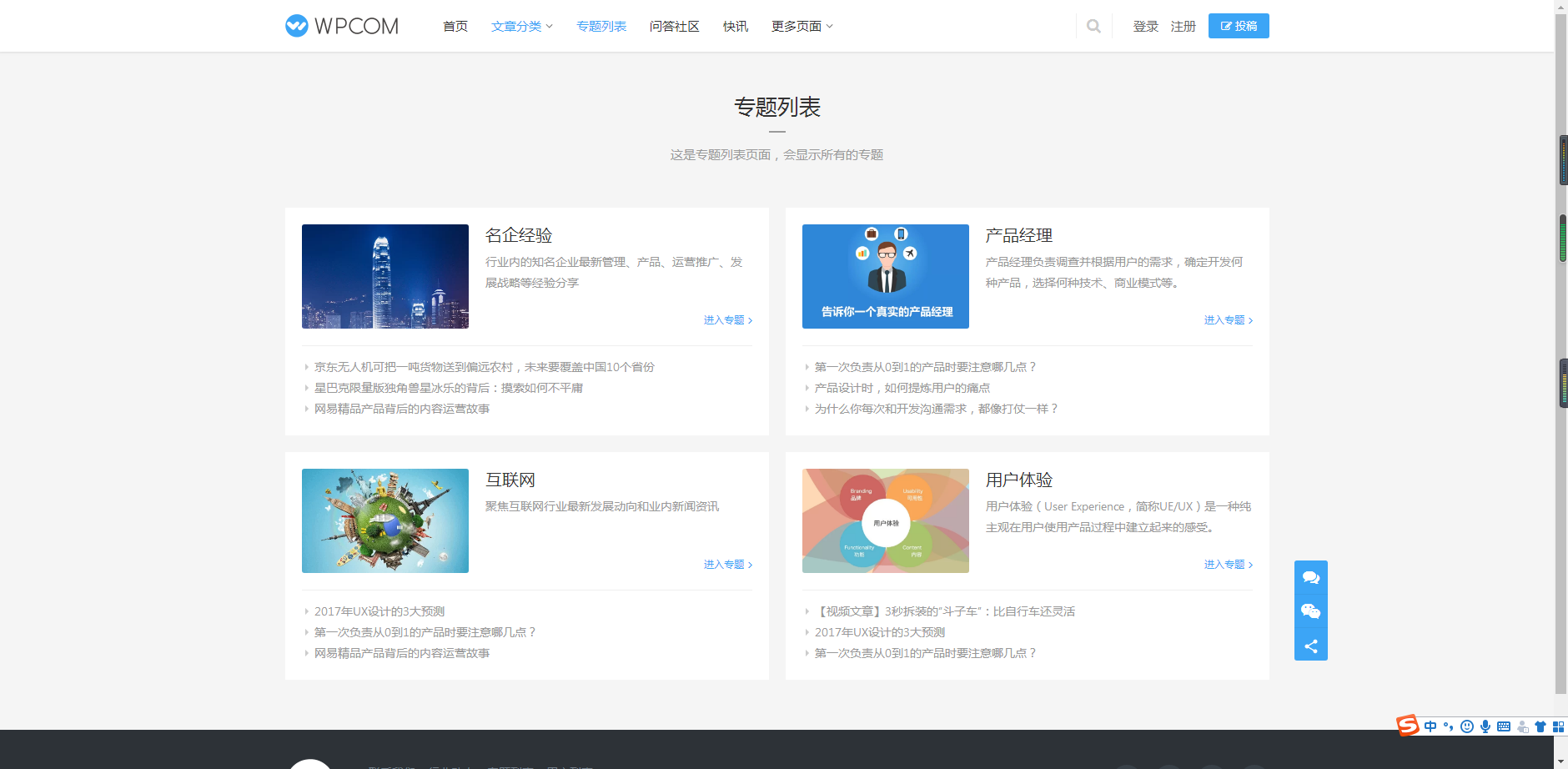This screenshot has width=1568, height=769.
Task: Open the 名企经验 skyline thumbnail
Action: tap(385, 276)
